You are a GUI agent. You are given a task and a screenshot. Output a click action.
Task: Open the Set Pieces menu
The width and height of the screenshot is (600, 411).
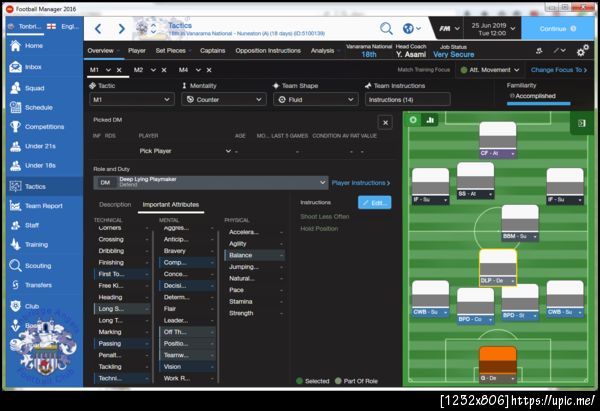(x=173, y=51)
